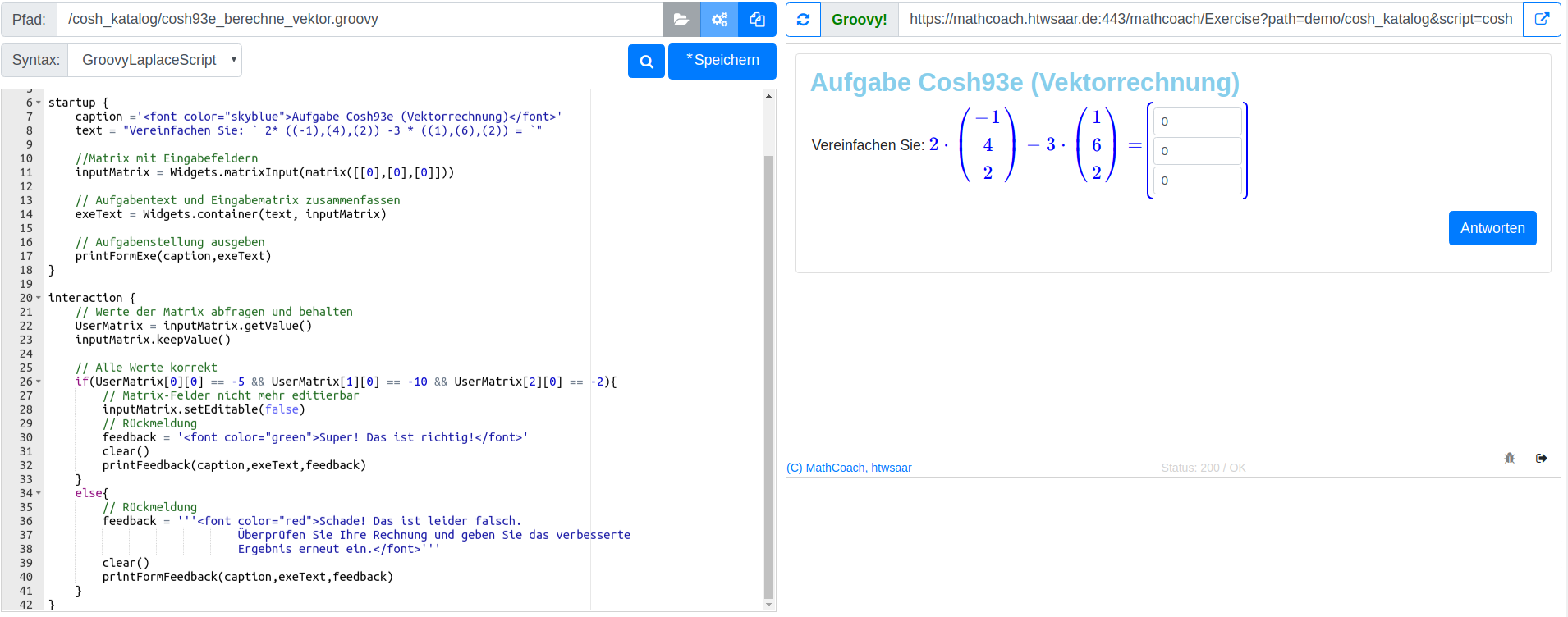Click the third vector entry field
The image size is (1568, 617).
[x=1197, y=181]
